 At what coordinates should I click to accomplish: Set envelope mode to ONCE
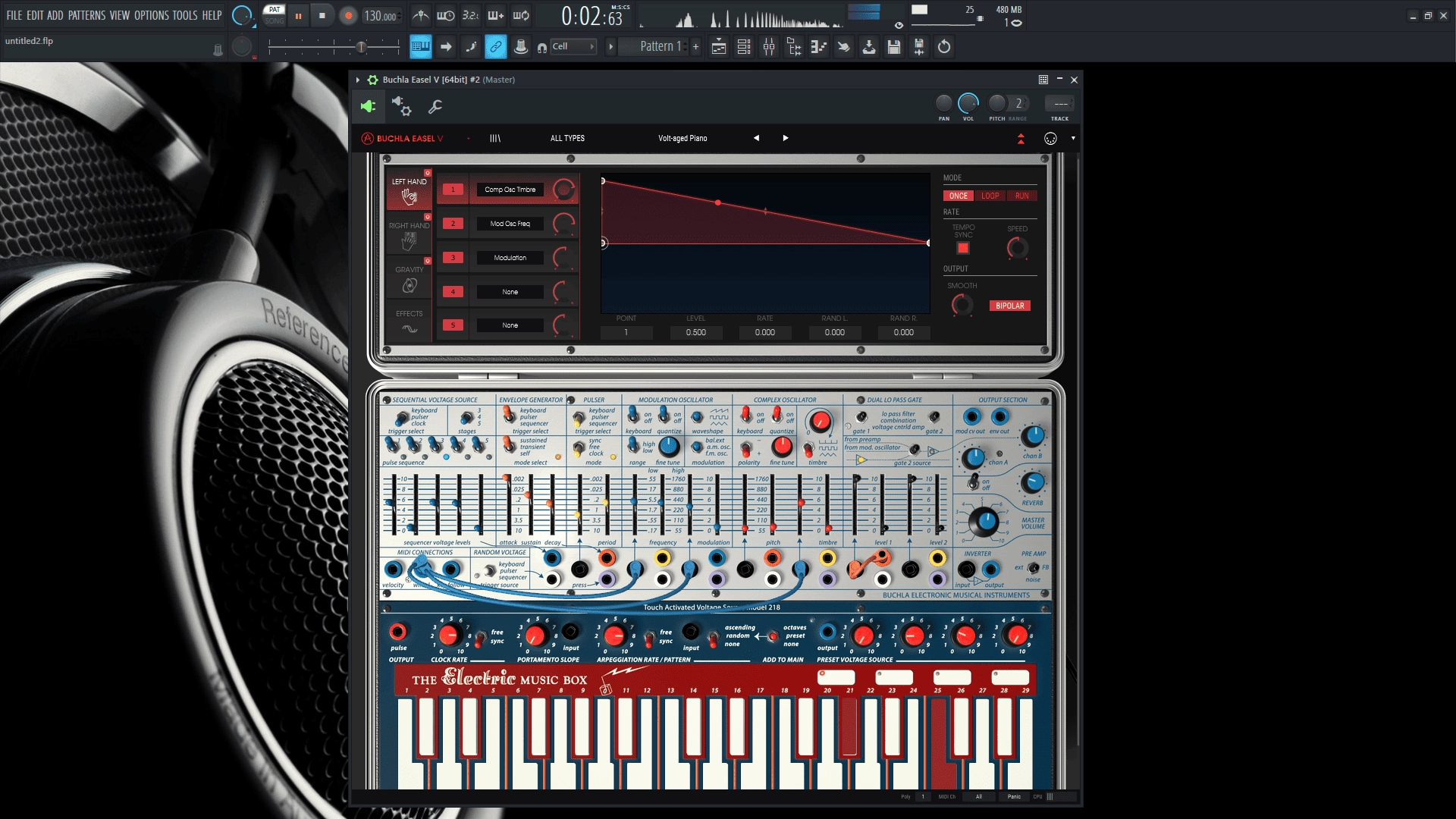[959, 196]
